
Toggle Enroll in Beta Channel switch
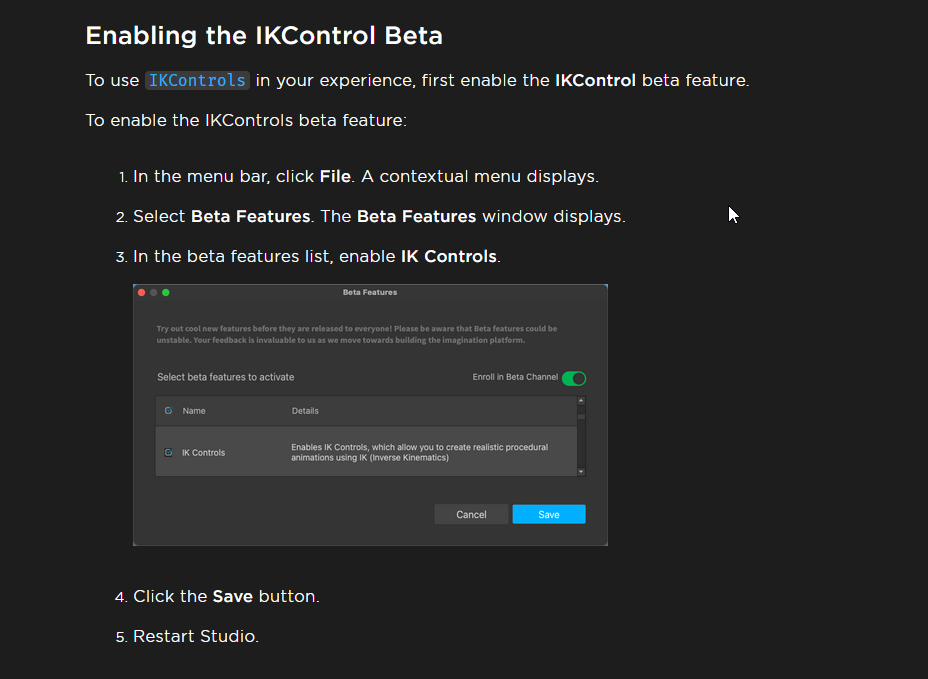[x=574, y=378]
